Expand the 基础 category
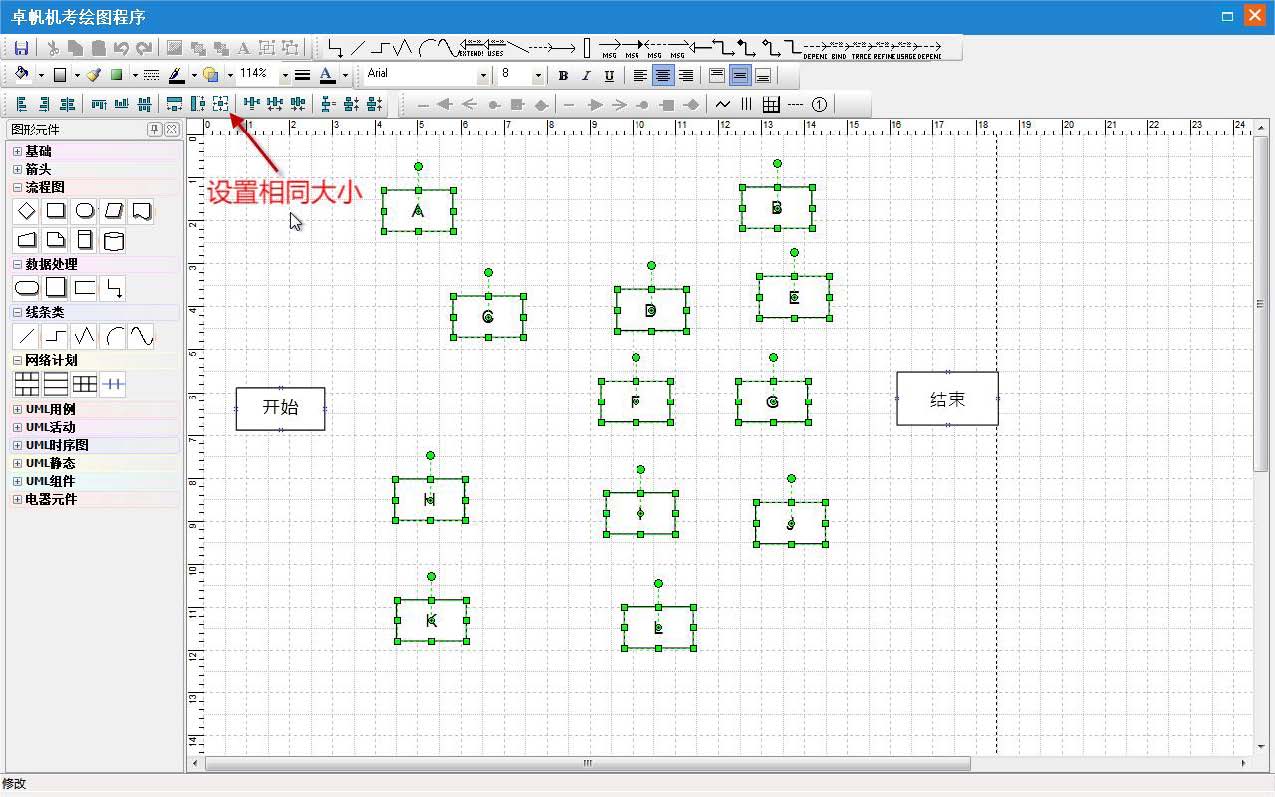Viewport: 1275px width, 797px height. (18, 151)
